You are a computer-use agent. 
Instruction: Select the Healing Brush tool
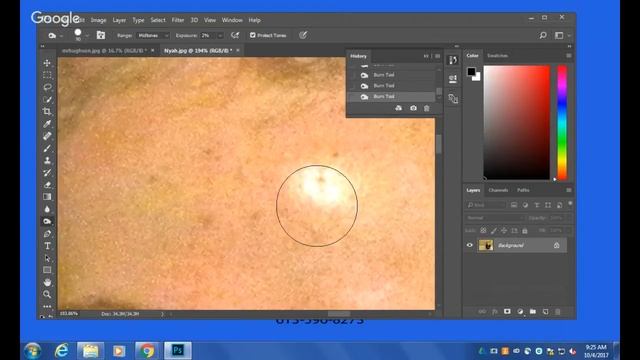pos(47,136)
